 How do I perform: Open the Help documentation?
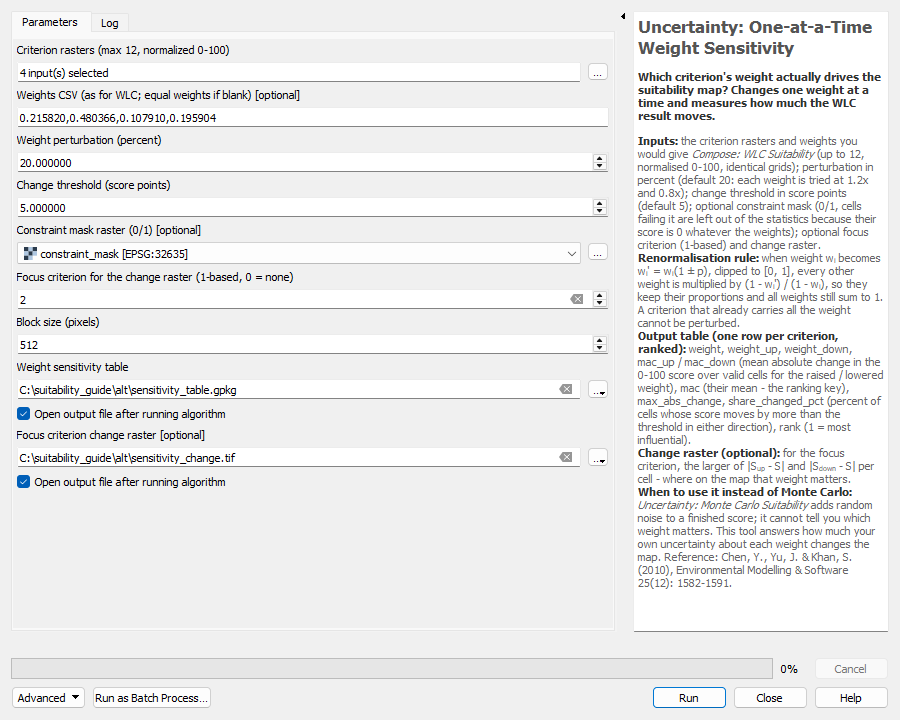coord(851,698)
